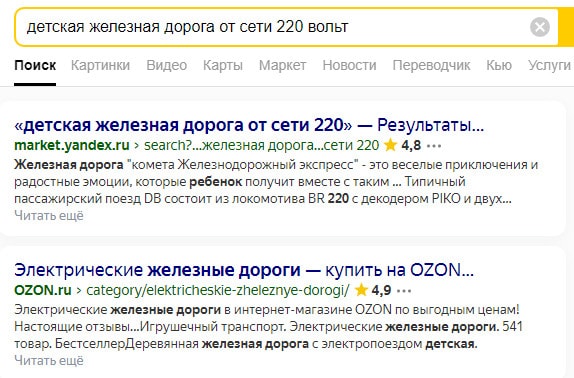This screenshot has width=574, height=378.
Task: Open the «детская железная дорога от сети 220» result title
Action: tap(249, 125)
